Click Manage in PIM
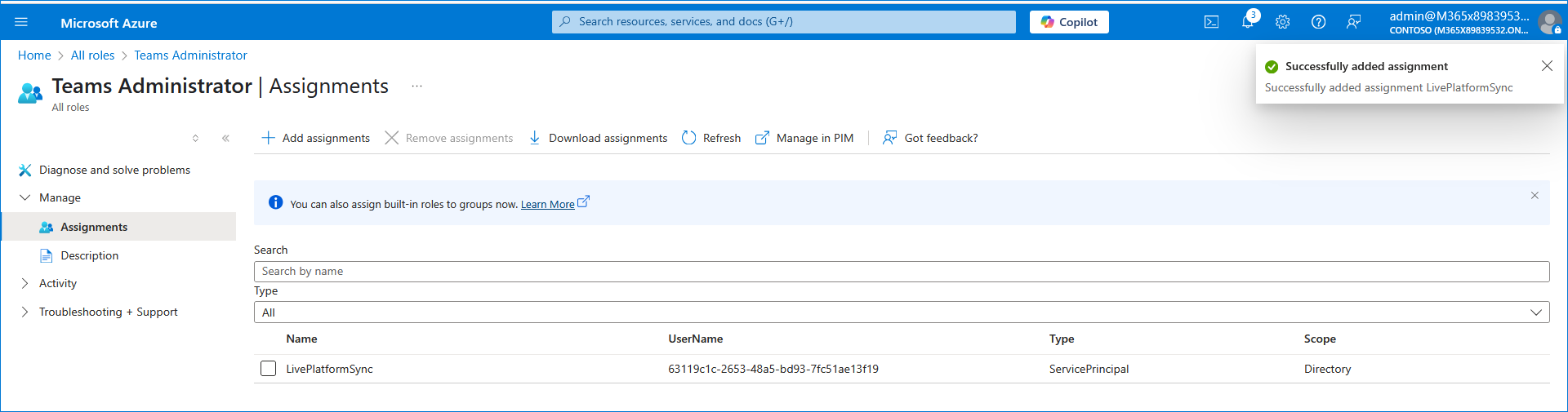The height and width of the screenshot is (412, 1568). pos(804,138)
